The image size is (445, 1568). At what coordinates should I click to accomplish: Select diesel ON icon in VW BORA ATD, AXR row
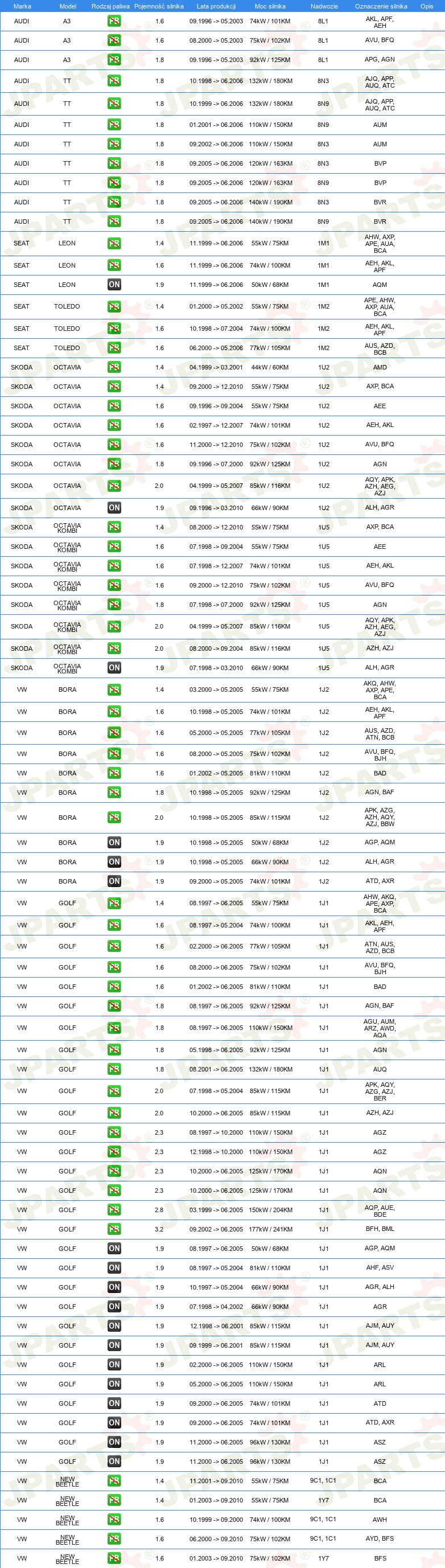point(114,882)
